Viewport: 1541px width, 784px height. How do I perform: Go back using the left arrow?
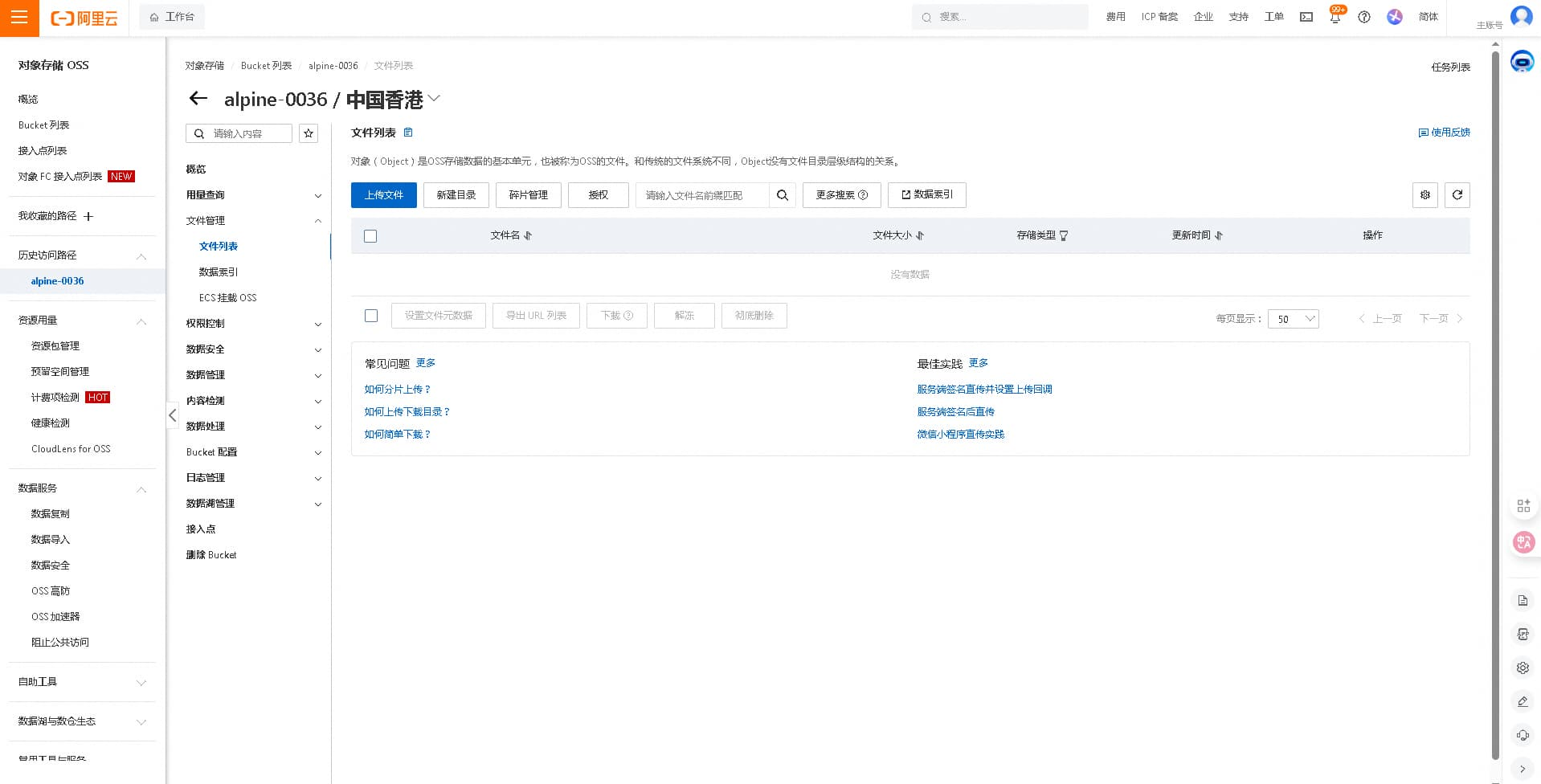(x=198, y=99)
